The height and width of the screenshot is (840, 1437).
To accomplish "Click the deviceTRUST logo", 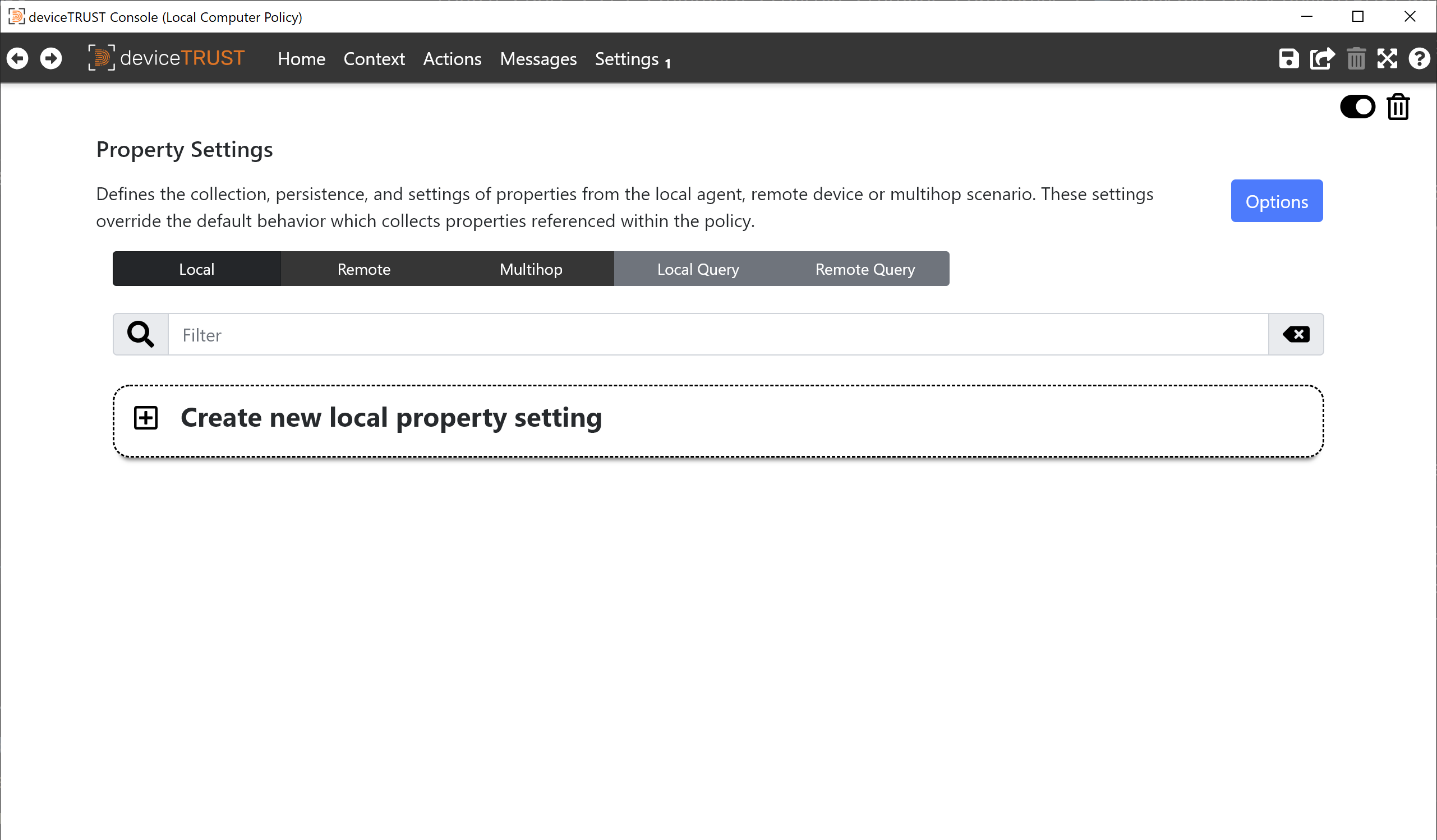I will tap(167, 58).
